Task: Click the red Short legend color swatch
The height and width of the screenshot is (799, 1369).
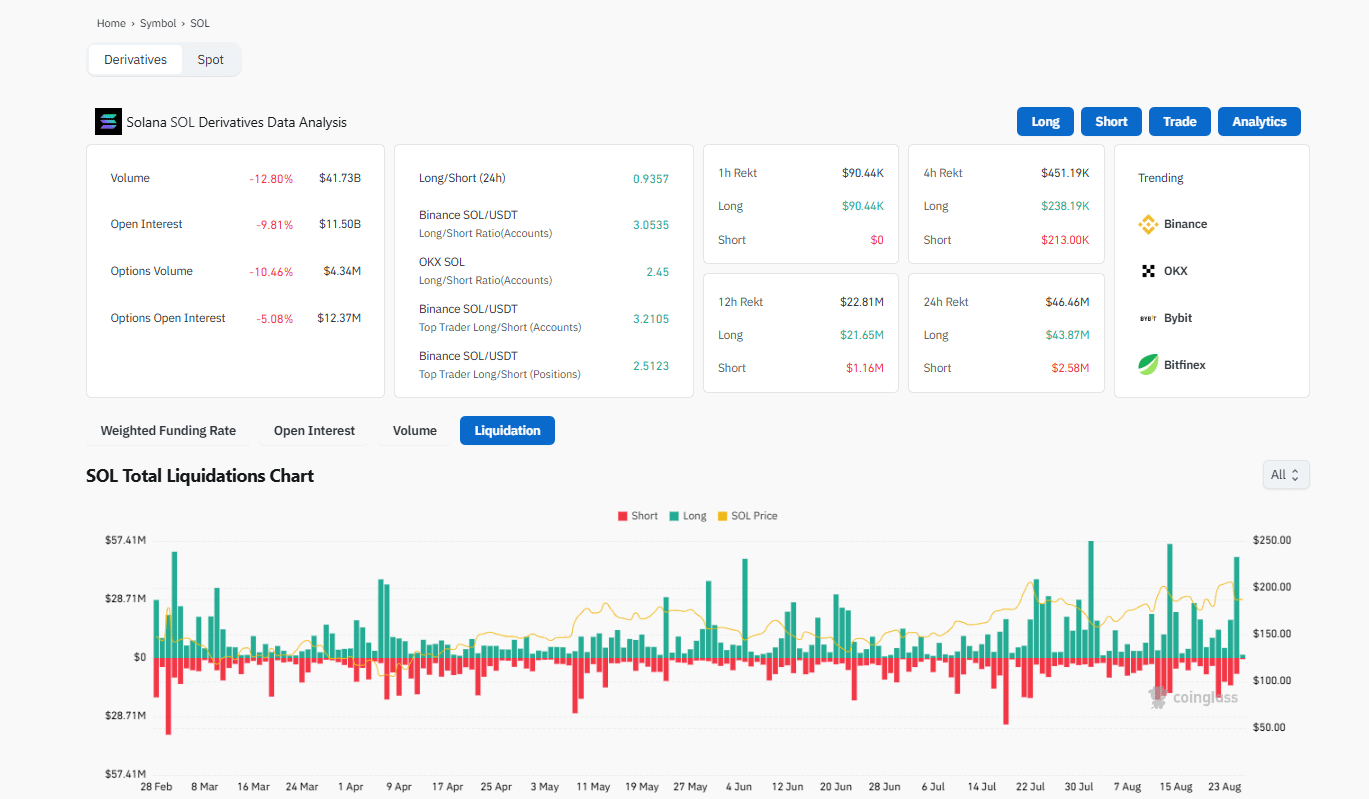Action: 623,516
